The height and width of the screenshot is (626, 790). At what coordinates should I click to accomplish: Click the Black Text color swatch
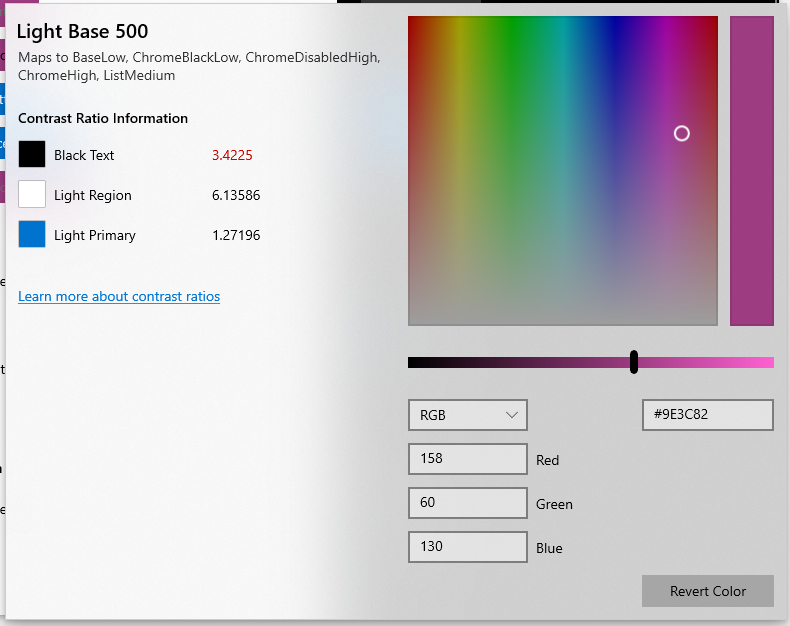[x=32, y=154]
